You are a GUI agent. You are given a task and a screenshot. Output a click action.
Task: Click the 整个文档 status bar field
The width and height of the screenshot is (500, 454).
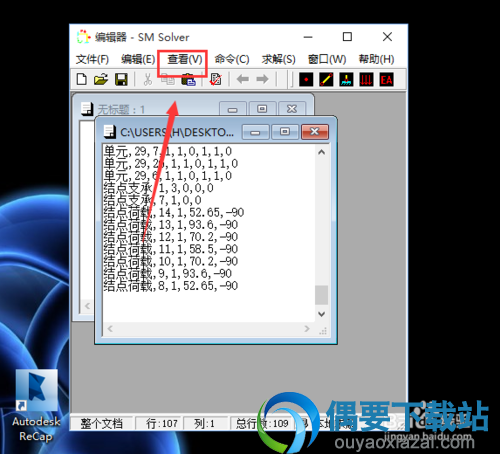pyautogui.click(x=102, y=423)
